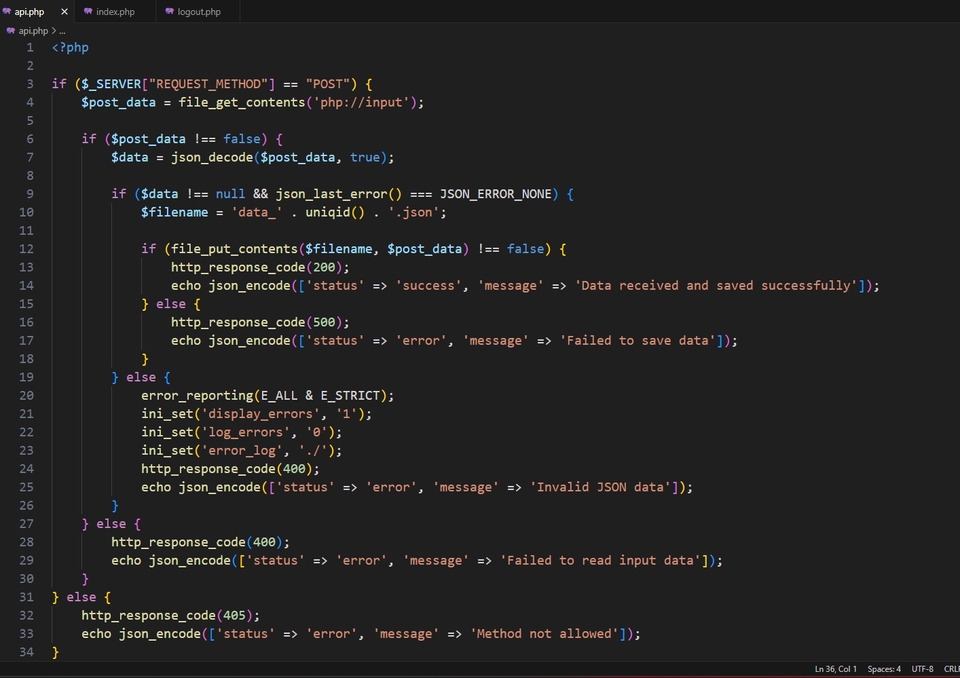Viewport: 960px width, 678px height.
Task: Switch to the logout.php tab
Action: click(x=198, y=12)
